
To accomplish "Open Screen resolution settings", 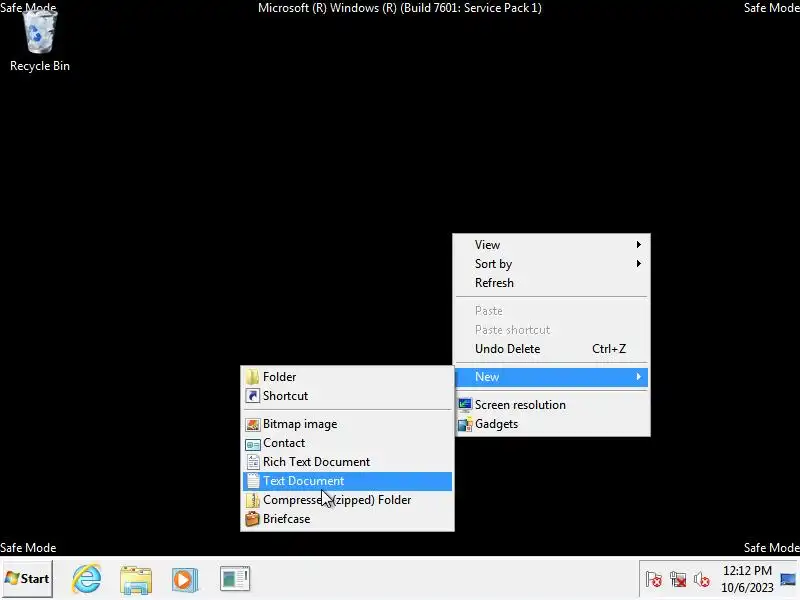I will [552, 405].
